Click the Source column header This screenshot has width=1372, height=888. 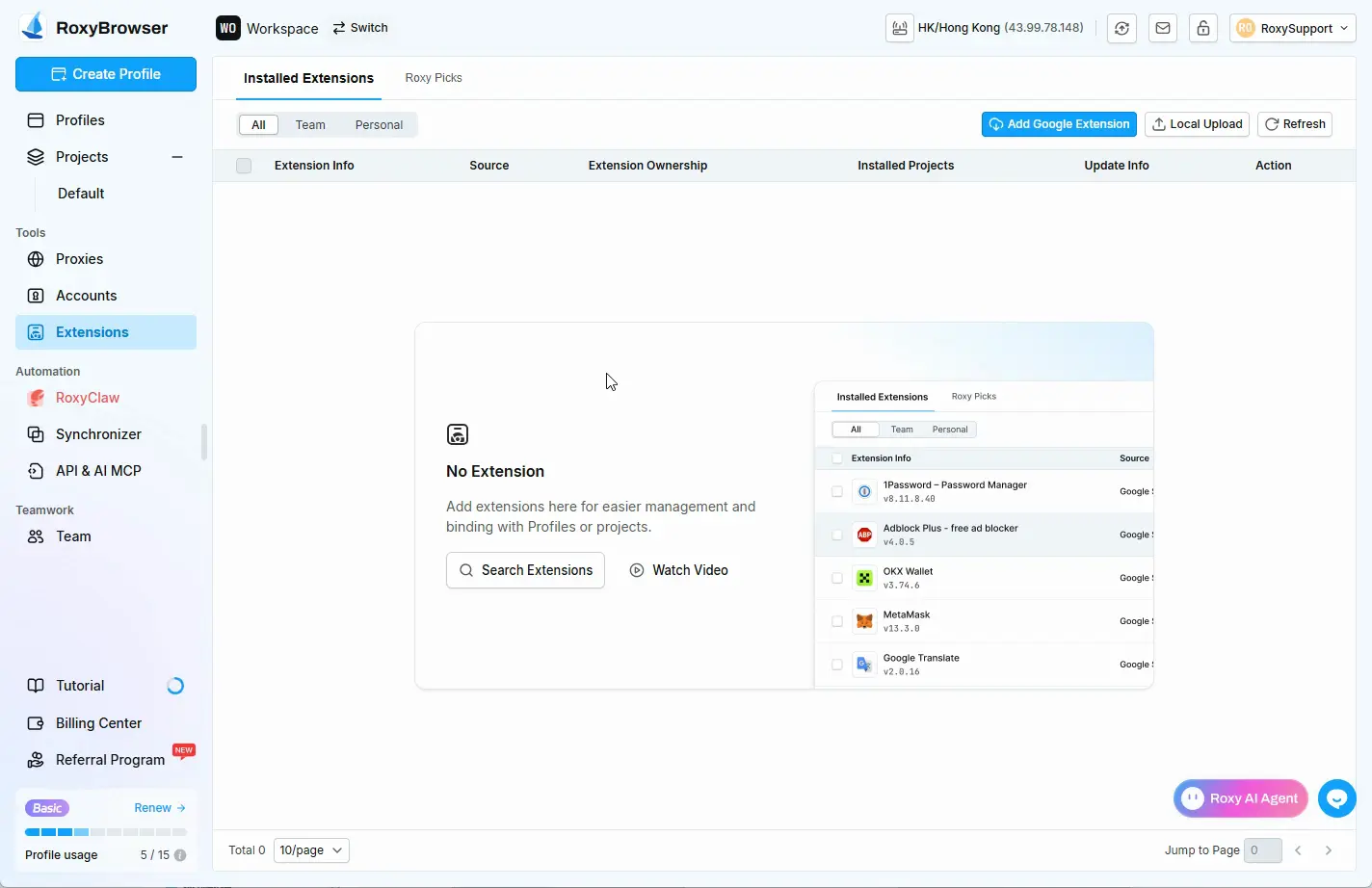[489, 166]
